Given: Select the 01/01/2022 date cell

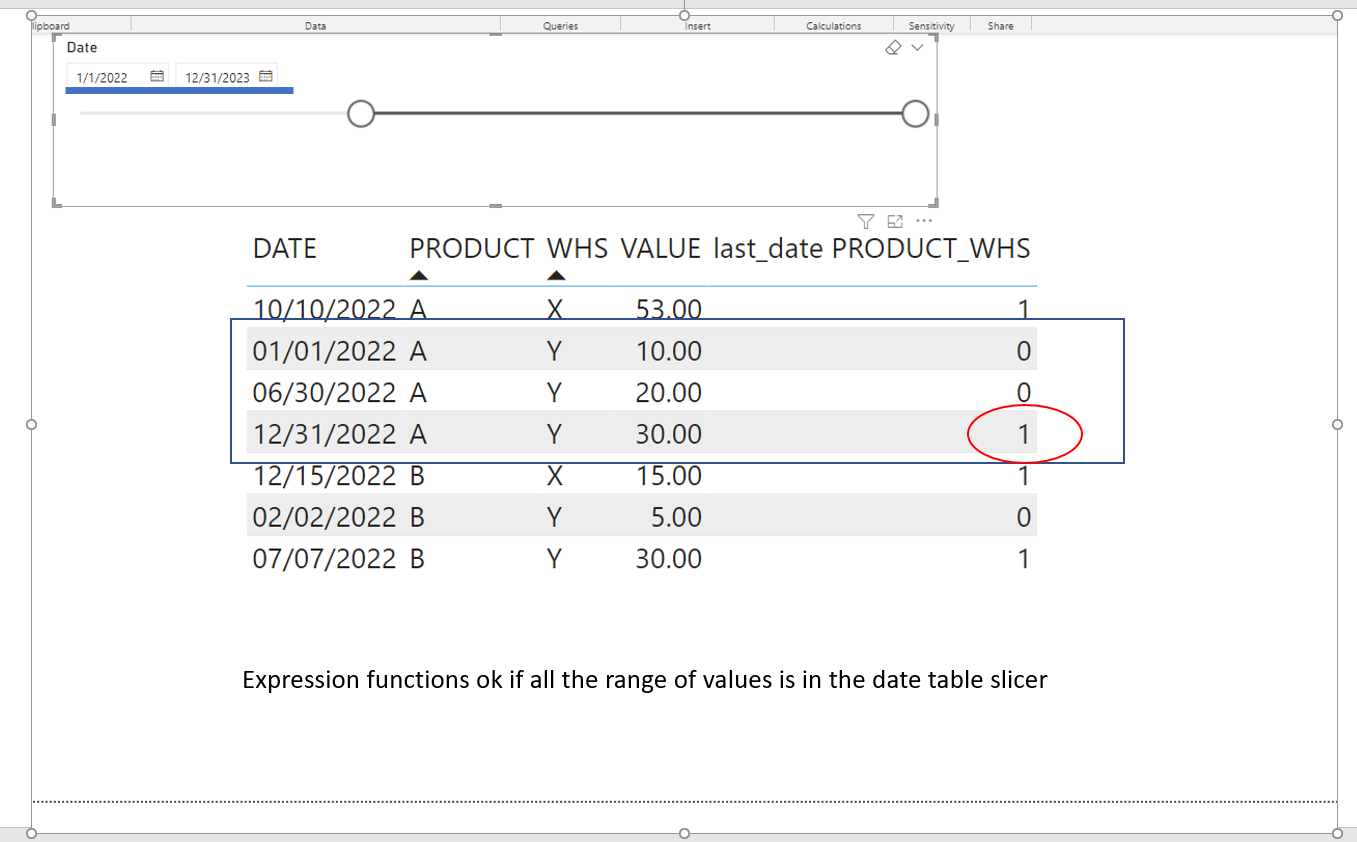Looking at the screenshot, I should [x=325, y=351].
